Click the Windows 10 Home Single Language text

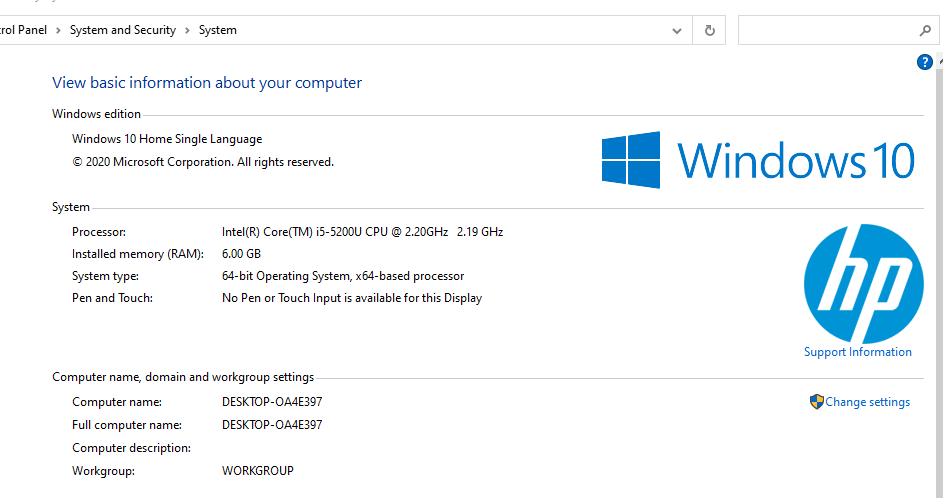pyautogui.click(x=167, y=139)
